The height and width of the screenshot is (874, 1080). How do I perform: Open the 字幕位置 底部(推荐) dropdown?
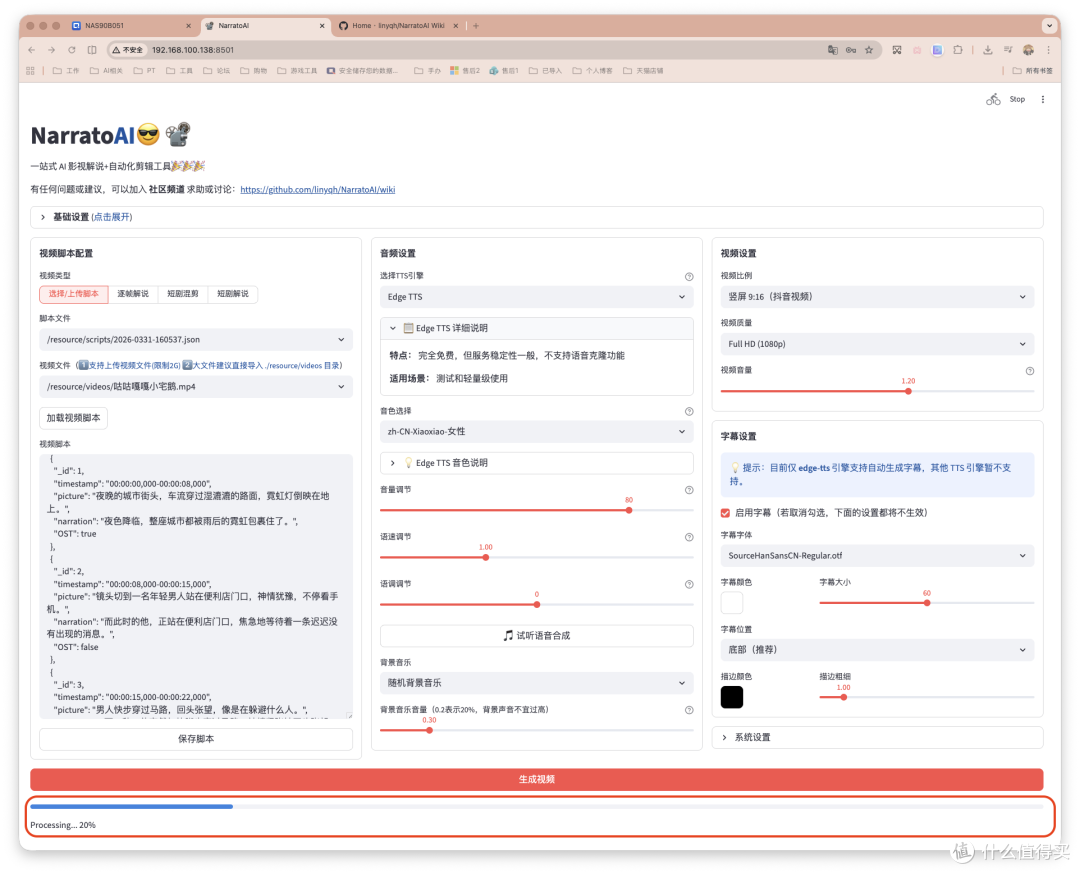click(x=877, y=649)
